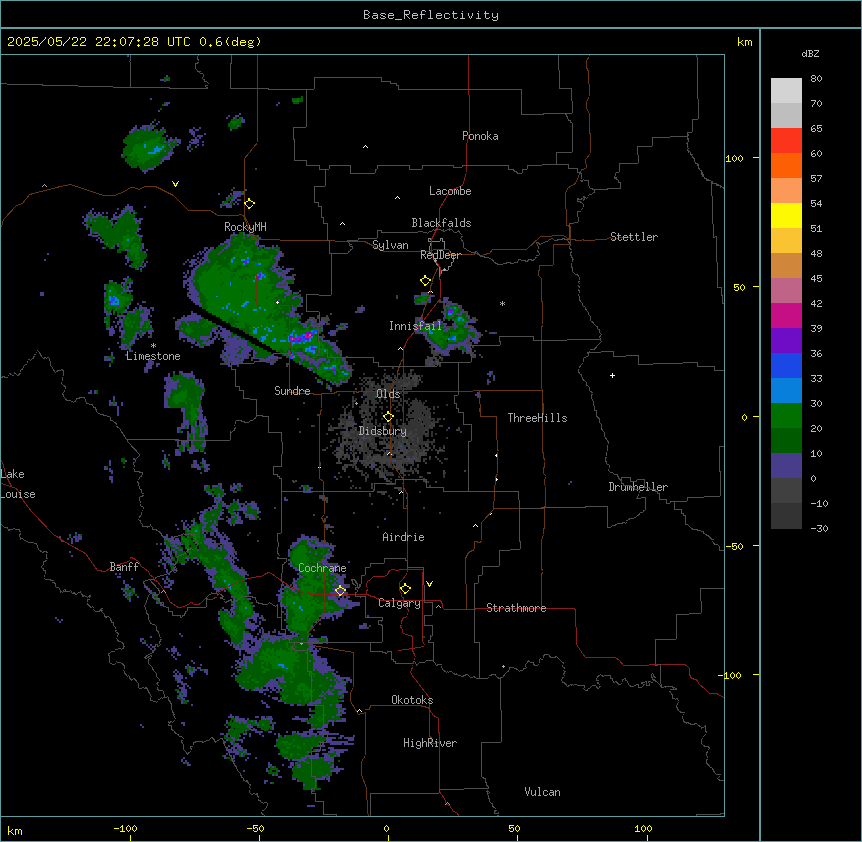862x842 pixels.
Task: Select the light blue 30-33 dBZ swatch
Action: pos(786,391)
